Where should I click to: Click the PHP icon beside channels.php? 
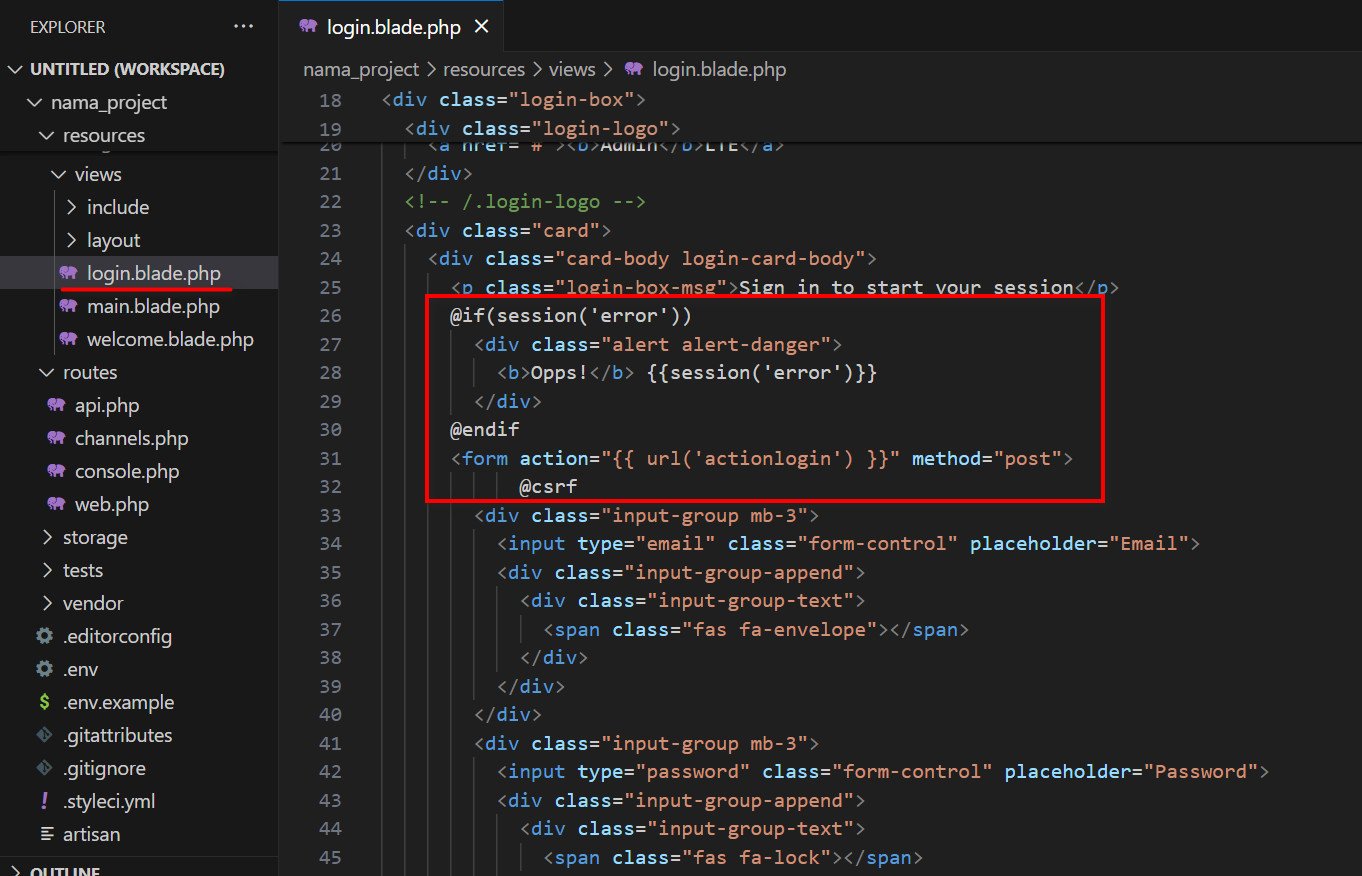tap(56, 438)
